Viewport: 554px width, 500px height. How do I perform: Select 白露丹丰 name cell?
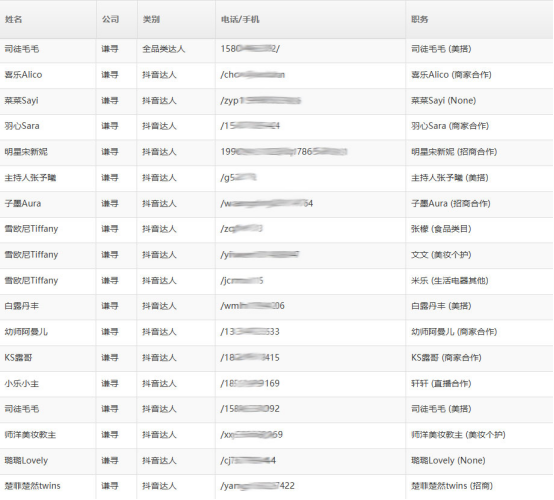click(22, 306)
